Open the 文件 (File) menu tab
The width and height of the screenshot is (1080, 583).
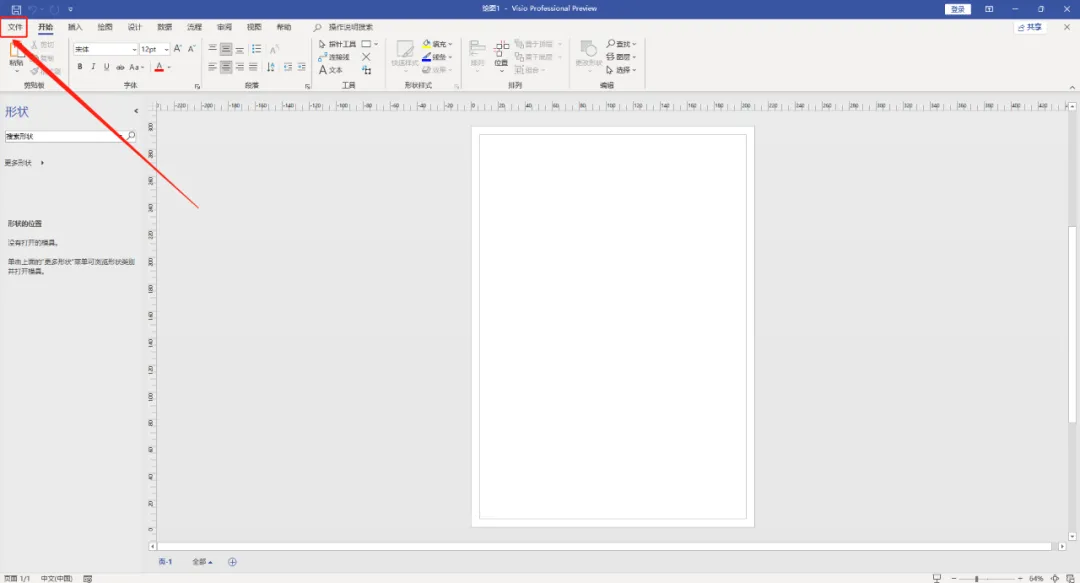click(14, 28)
